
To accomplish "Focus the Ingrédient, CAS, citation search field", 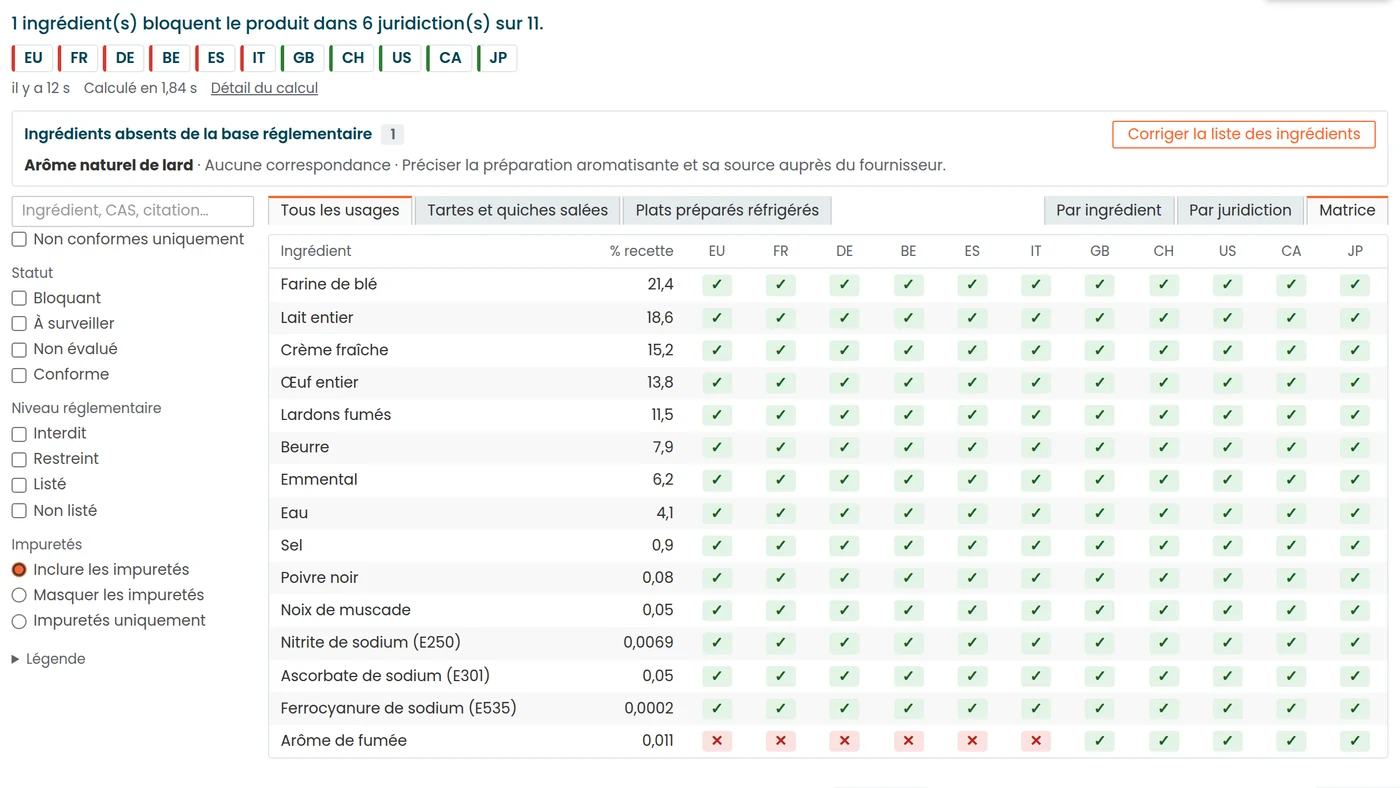I will [x=133, y=211].
